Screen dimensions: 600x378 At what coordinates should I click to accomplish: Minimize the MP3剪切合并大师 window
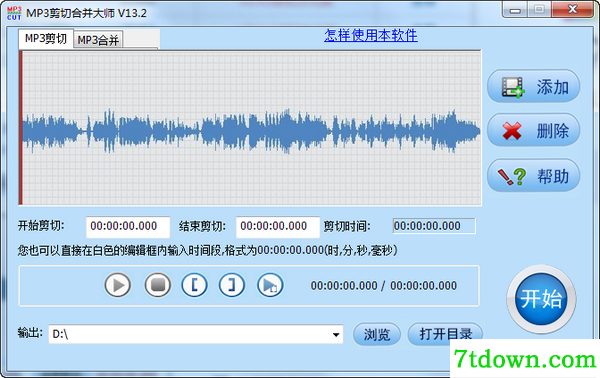(x=515, y=10)
